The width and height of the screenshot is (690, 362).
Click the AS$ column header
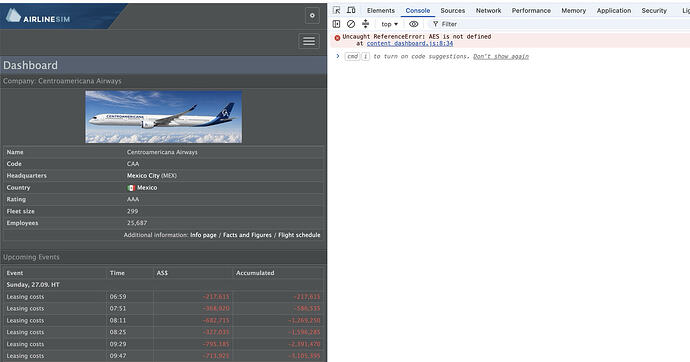162,273
